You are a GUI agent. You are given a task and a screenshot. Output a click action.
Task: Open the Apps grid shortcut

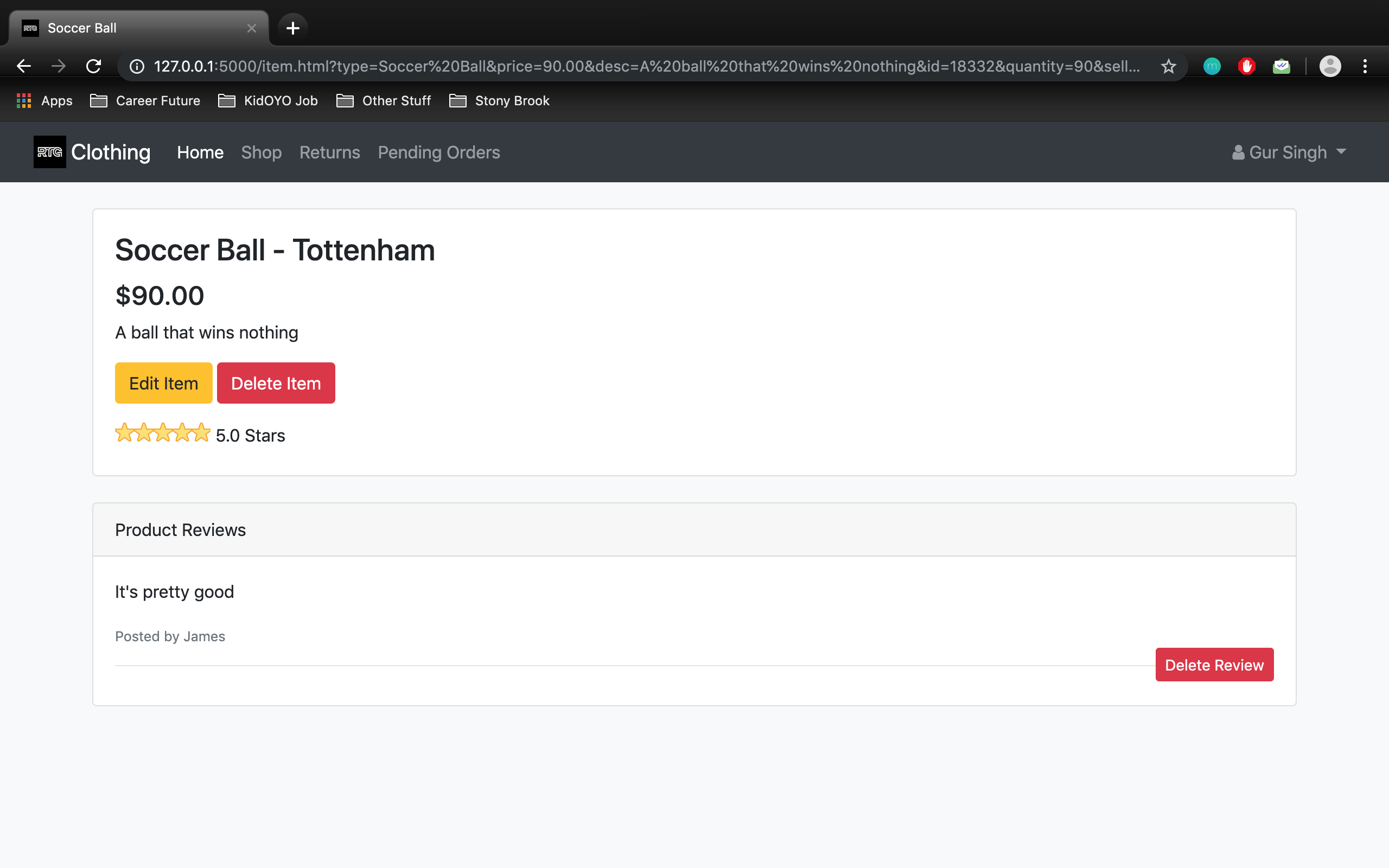[x=45, y=101]
